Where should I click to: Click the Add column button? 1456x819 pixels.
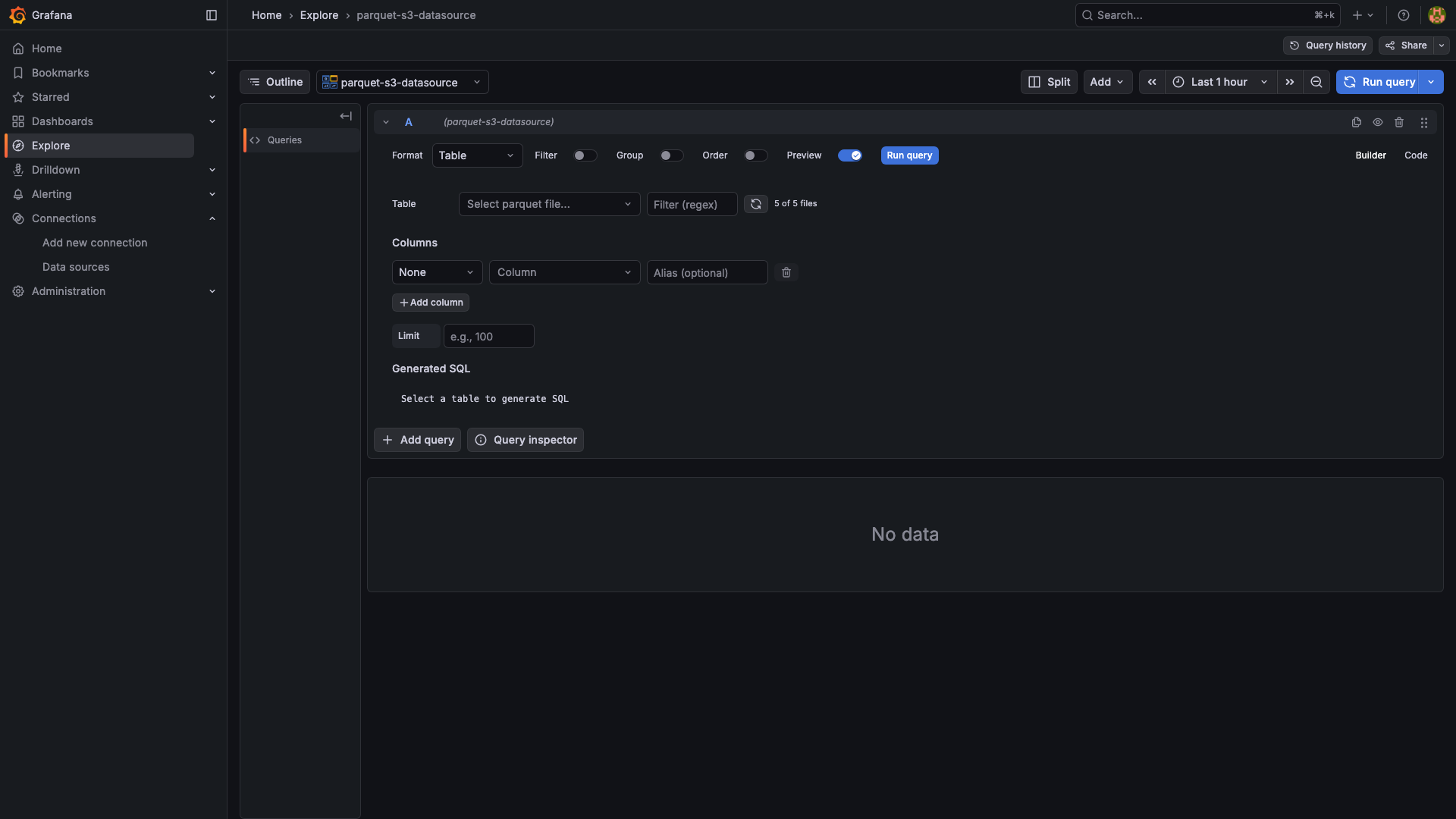coord(431,303)
